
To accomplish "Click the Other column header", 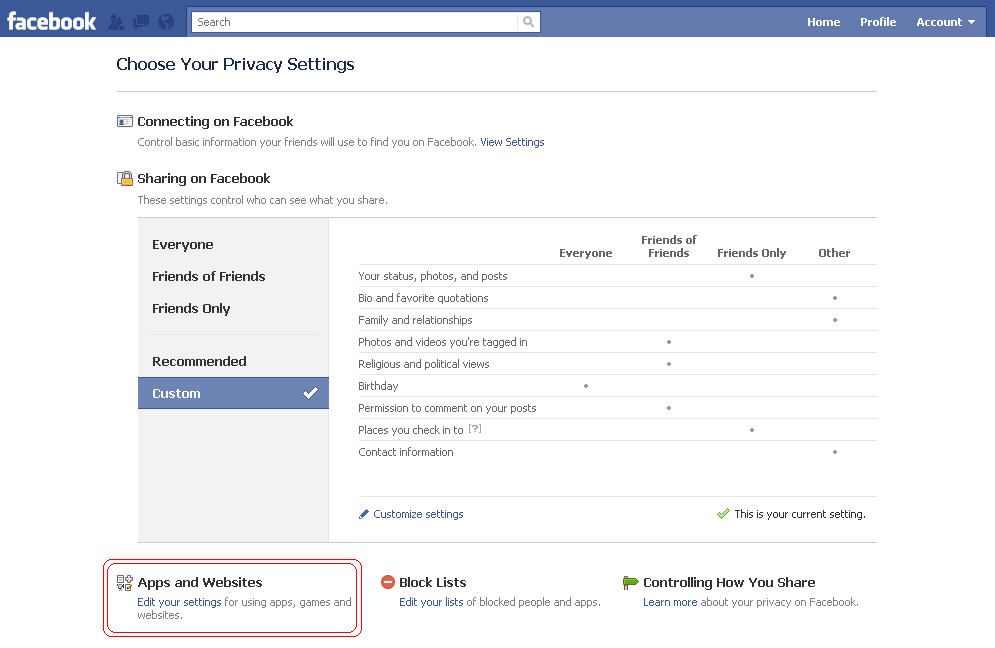I will click(834, 253).
